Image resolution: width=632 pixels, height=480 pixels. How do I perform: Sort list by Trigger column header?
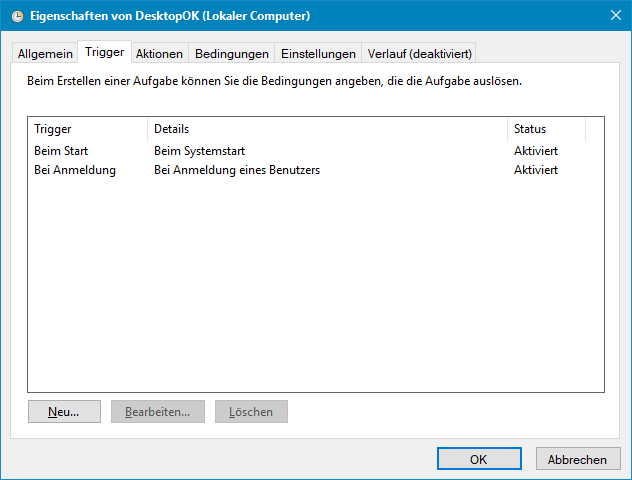click(87, 129)
